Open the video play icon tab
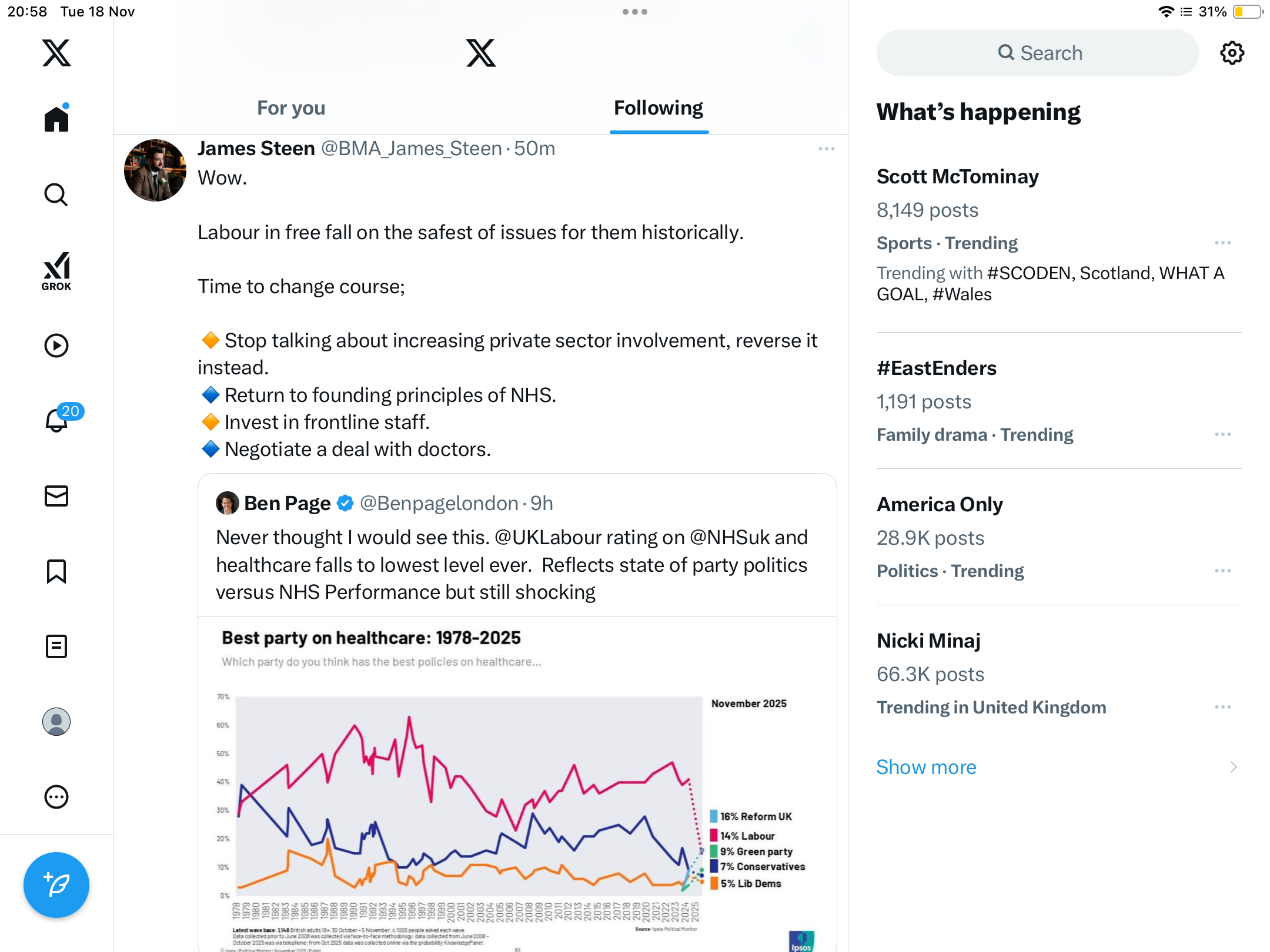This screenshot has height=952, width=1270. click(56, 346)
